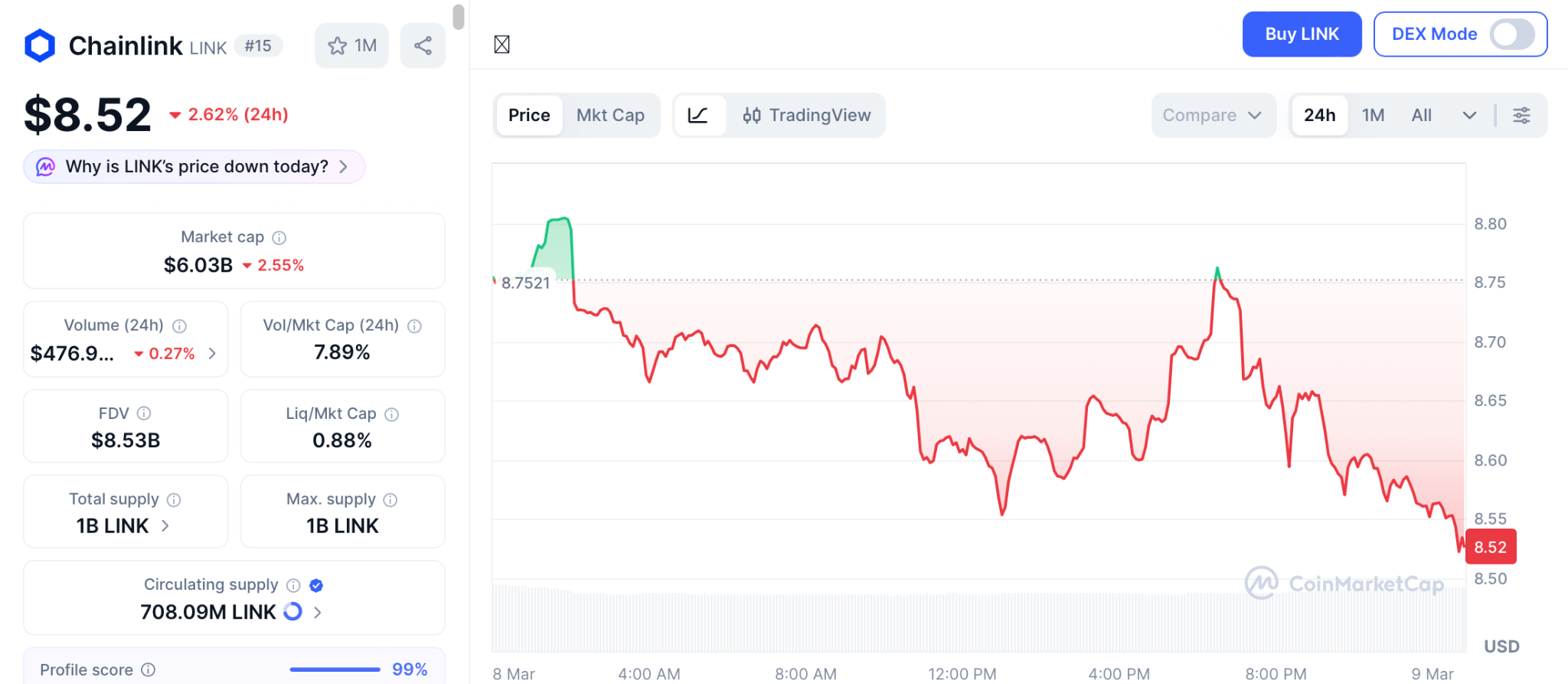Switch to the Mkt Cap tab

click(x=610, y=116)
